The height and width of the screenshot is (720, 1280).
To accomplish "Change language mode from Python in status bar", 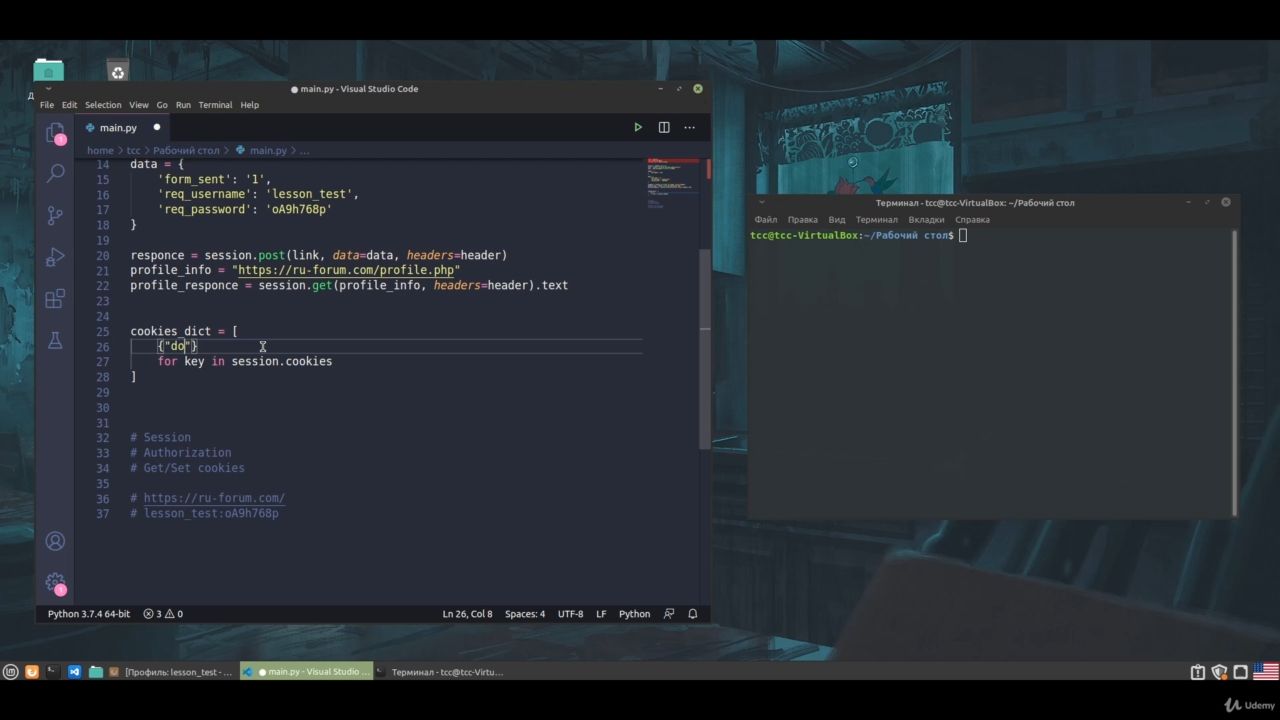I will click(634, 614).
